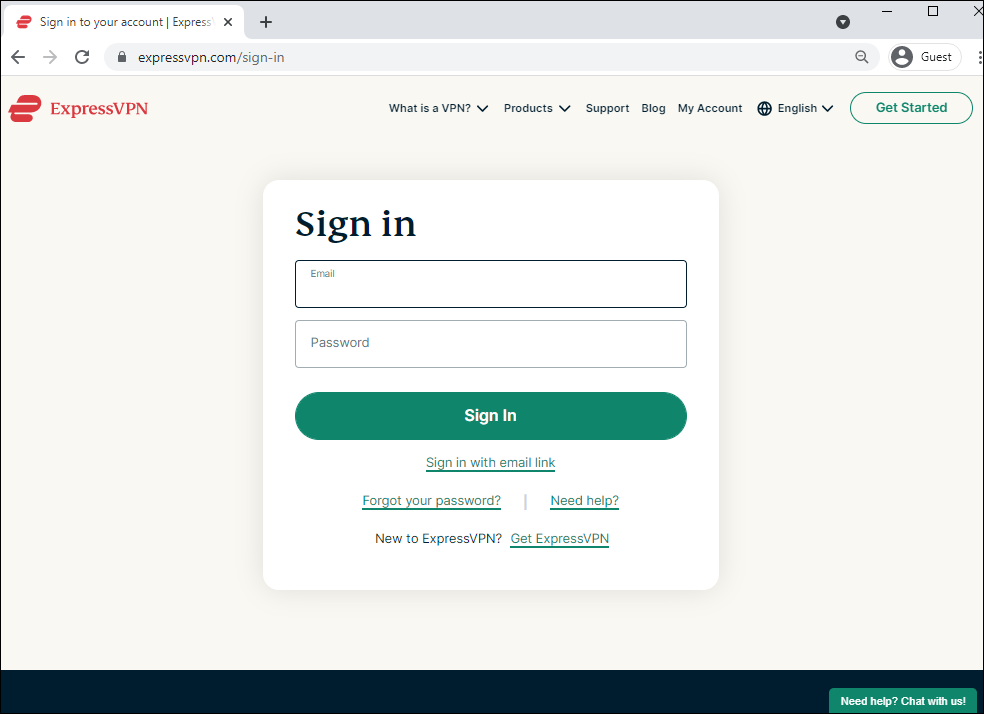
Task: Open the English language dropdown
Action: click(805, 109)
